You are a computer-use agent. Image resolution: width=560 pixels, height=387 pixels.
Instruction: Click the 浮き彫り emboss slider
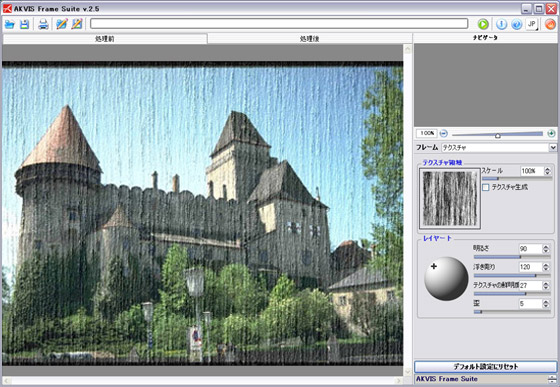[512, 276]
